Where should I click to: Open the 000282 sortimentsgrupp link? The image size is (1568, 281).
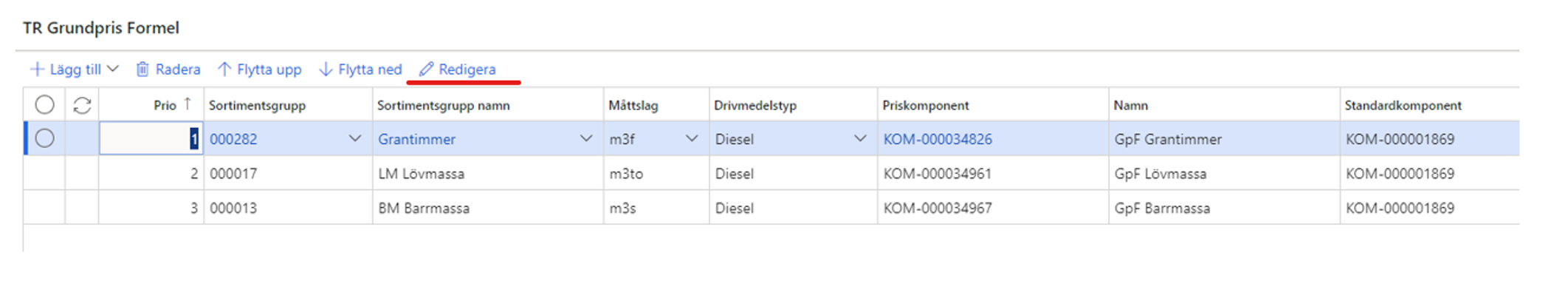pyautogui.click(x=233, y=139)
